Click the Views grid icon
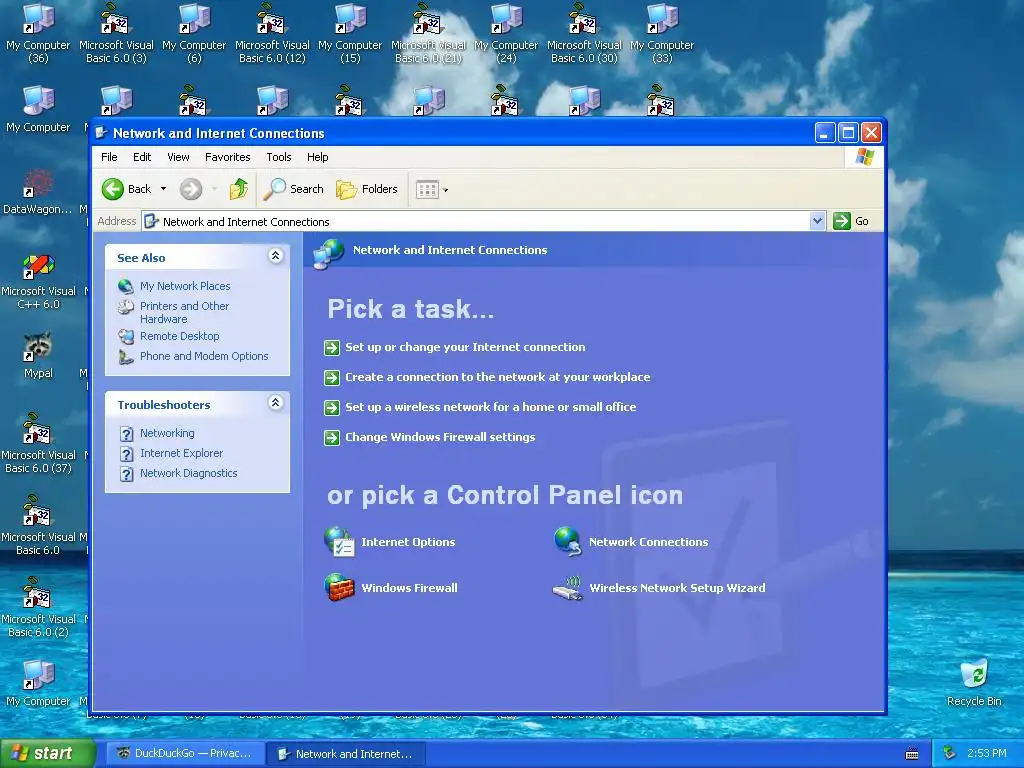 pos(427,190)
